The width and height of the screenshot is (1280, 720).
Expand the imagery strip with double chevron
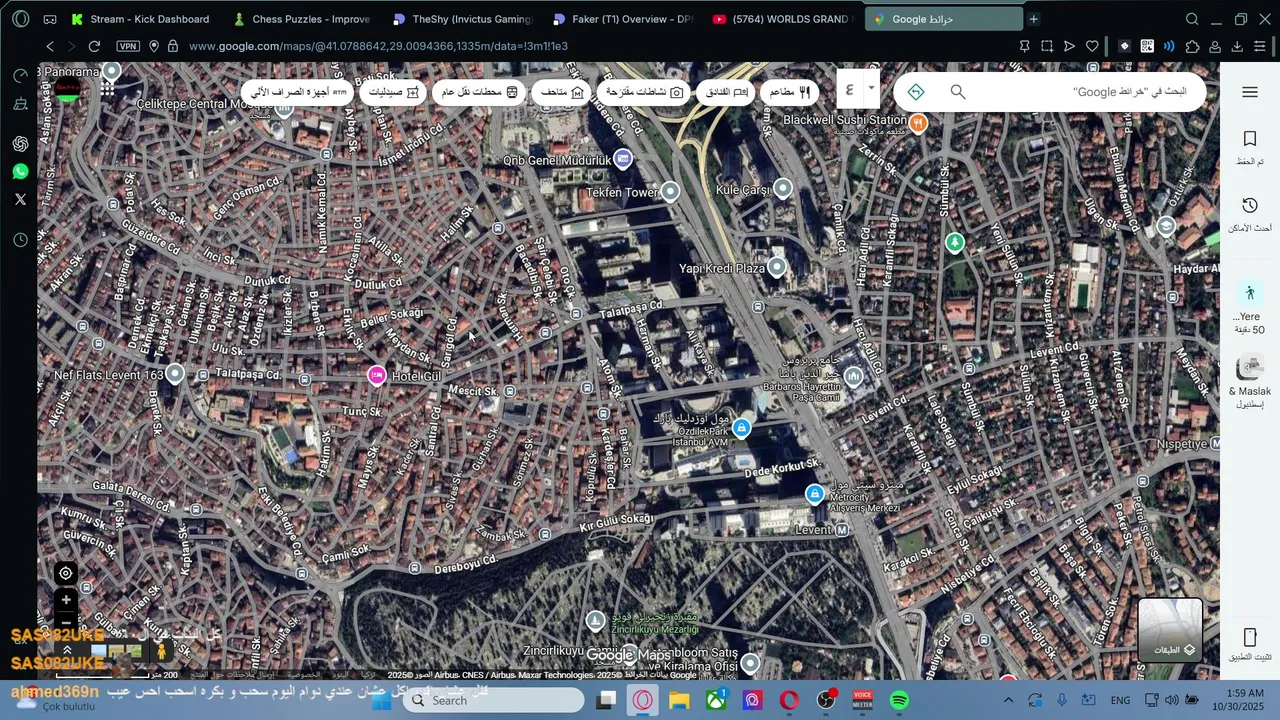[68, 650]
